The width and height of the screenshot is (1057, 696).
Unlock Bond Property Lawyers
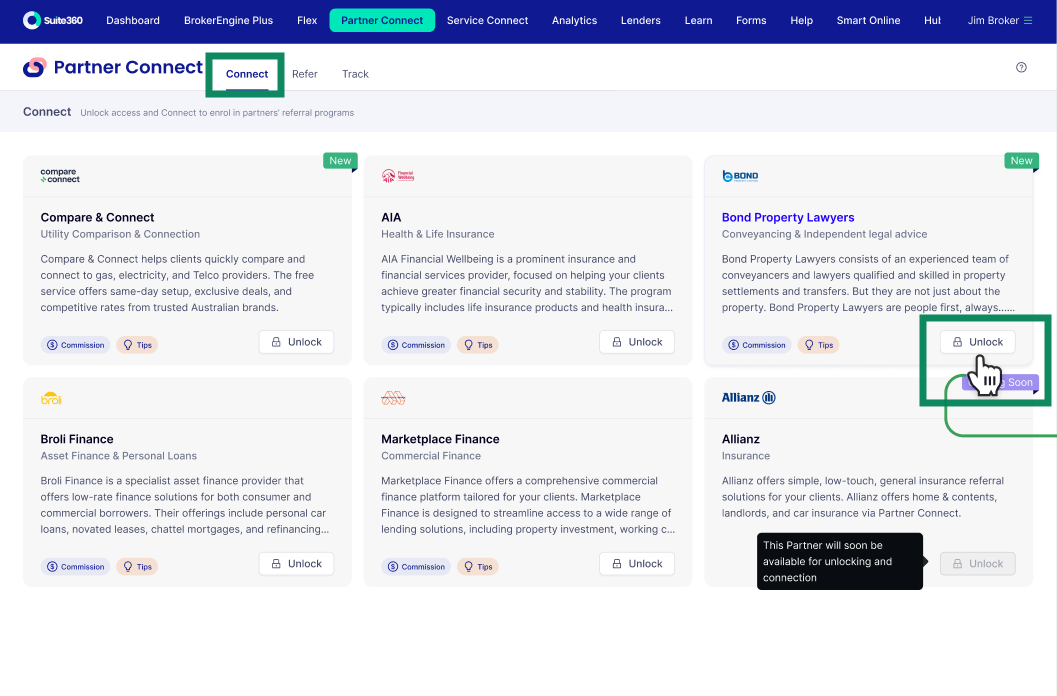977,342
